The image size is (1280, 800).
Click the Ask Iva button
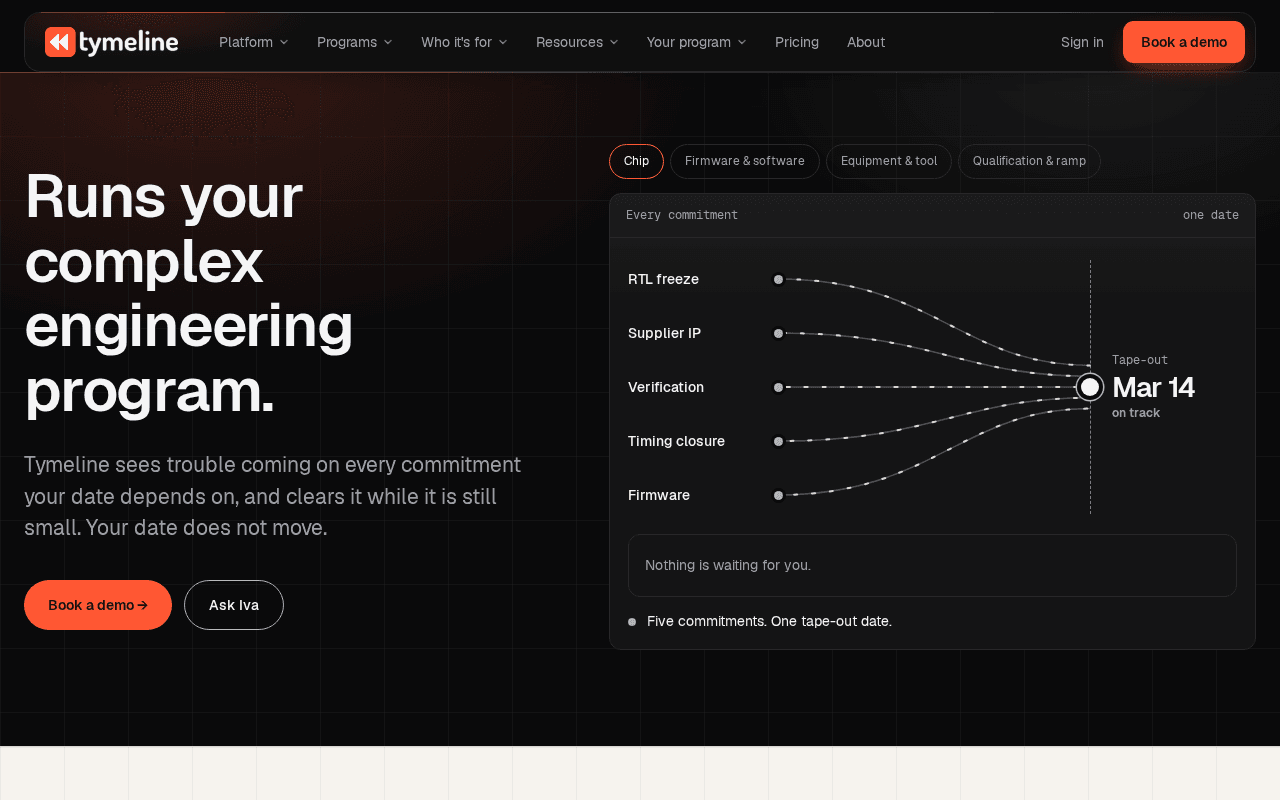click(x=234, y=605)
